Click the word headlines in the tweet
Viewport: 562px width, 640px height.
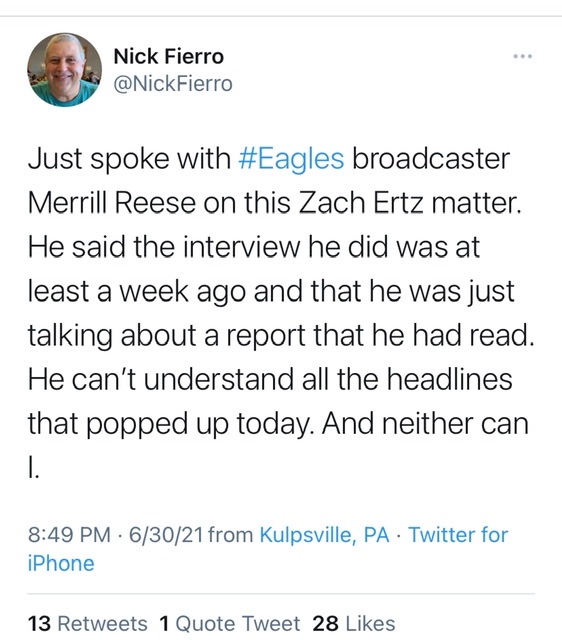pyautogui.click(x=449, y=379)
